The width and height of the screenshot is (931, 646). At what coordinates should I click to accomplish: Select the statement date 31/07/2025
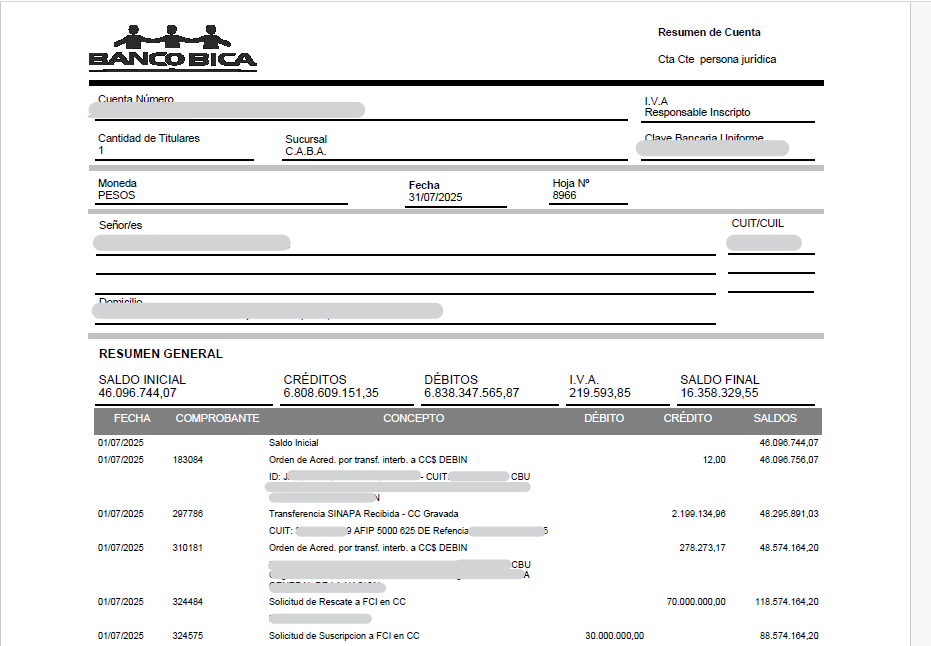coord(435,197)
